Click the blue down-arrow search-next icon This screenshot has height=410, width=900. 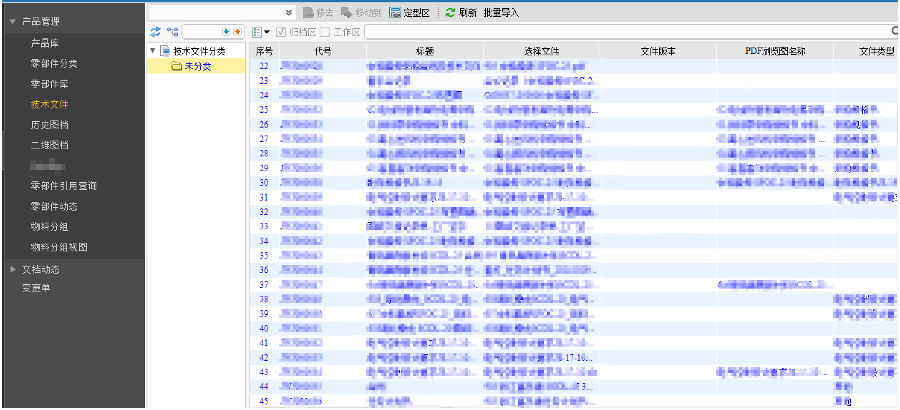226,32
